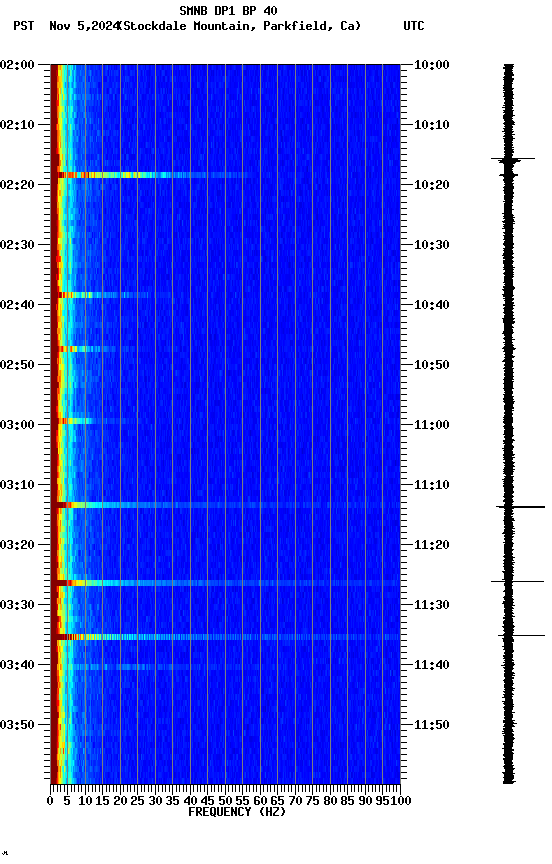Click the seismogram spike near 11:35 UTC
Screen dimensions: 552x864
(x=521, y=635)
